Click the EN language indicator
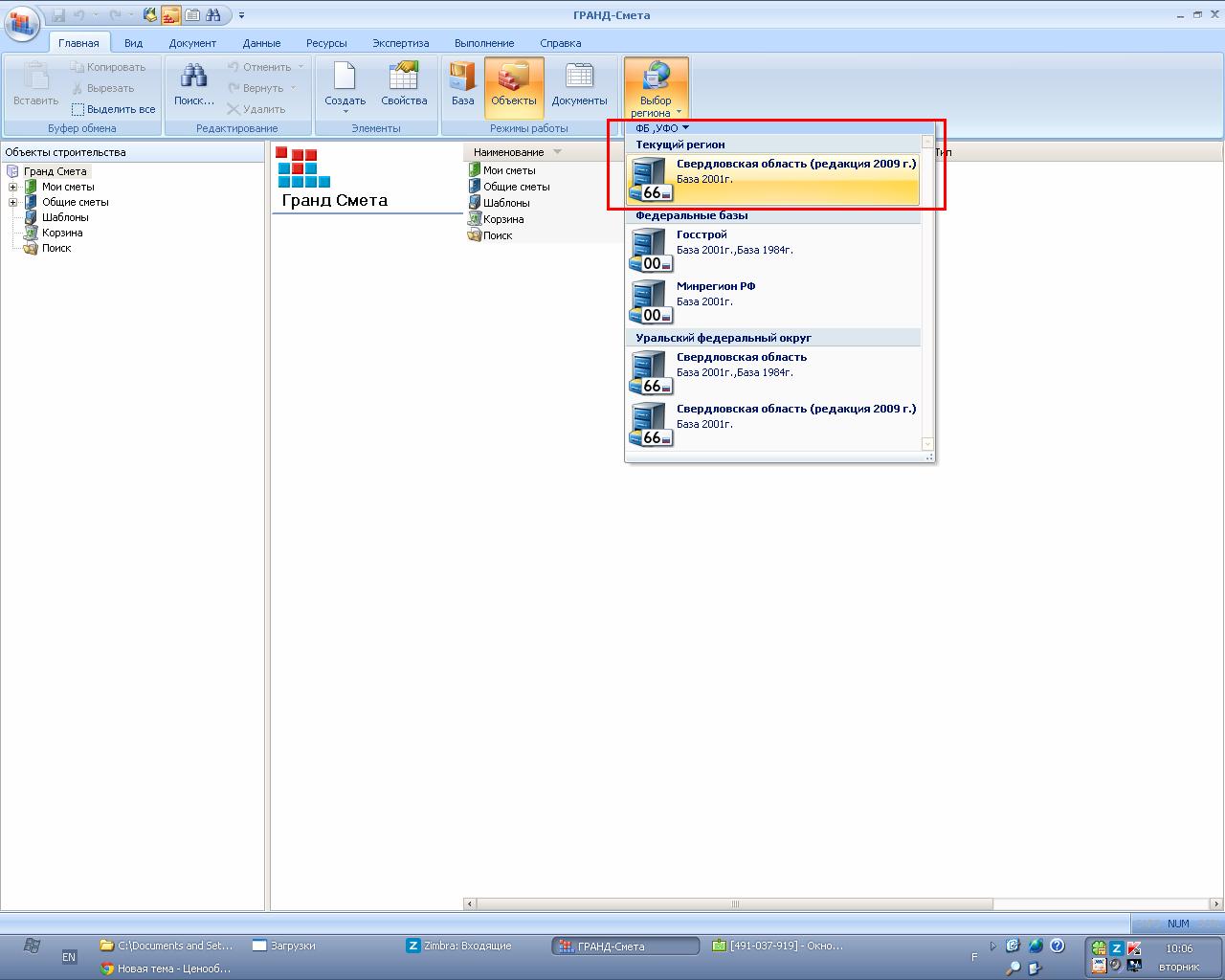Image resolution: width=1225 pixels, height=980 pixels. coord(69,957)
